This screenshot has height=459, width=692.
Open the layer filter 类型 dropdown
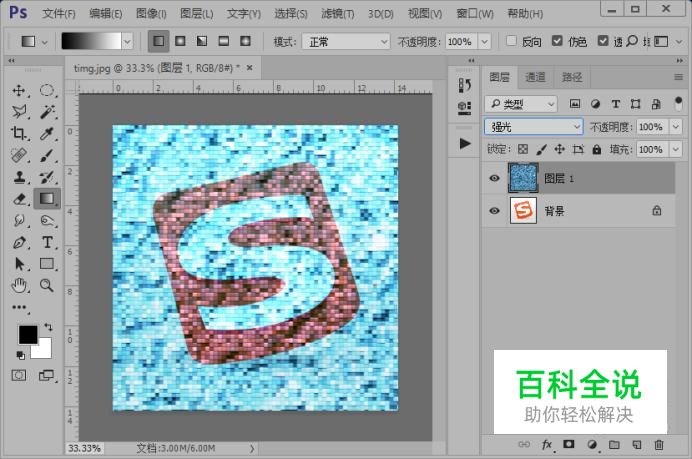tap(521, 104)
